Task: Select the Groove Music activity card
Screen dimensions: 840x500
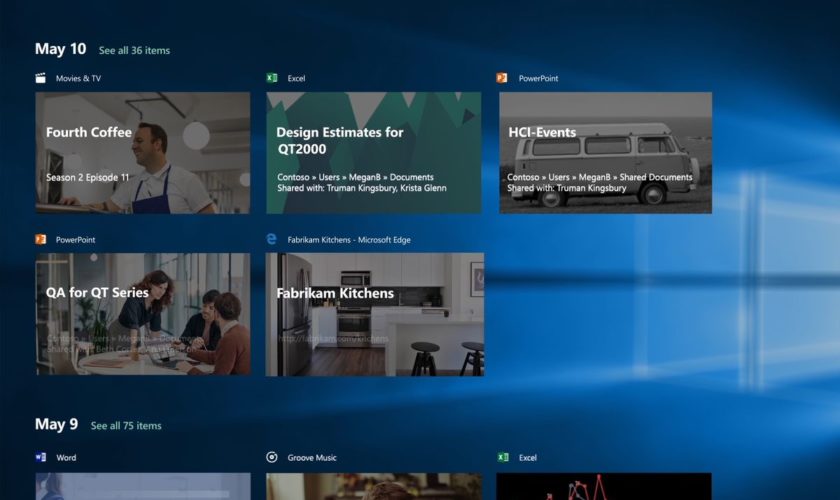Action: pos(373,486)
